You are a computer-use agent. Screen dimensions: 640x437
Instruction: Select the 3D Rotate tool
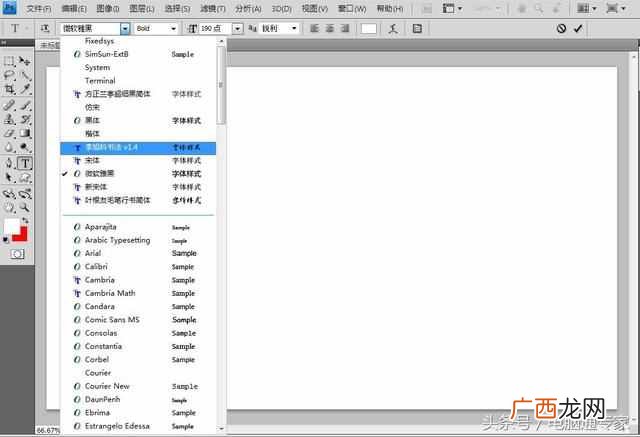(9, 194)
